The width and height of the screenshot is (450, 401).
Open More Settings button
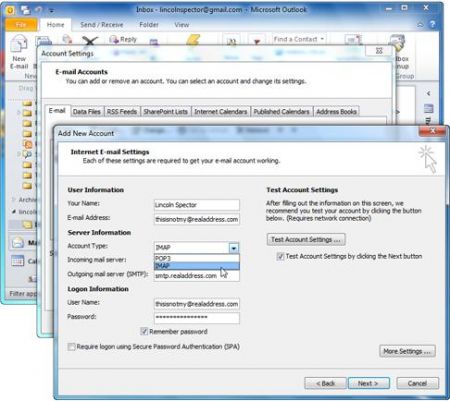[x=407, y=351]
